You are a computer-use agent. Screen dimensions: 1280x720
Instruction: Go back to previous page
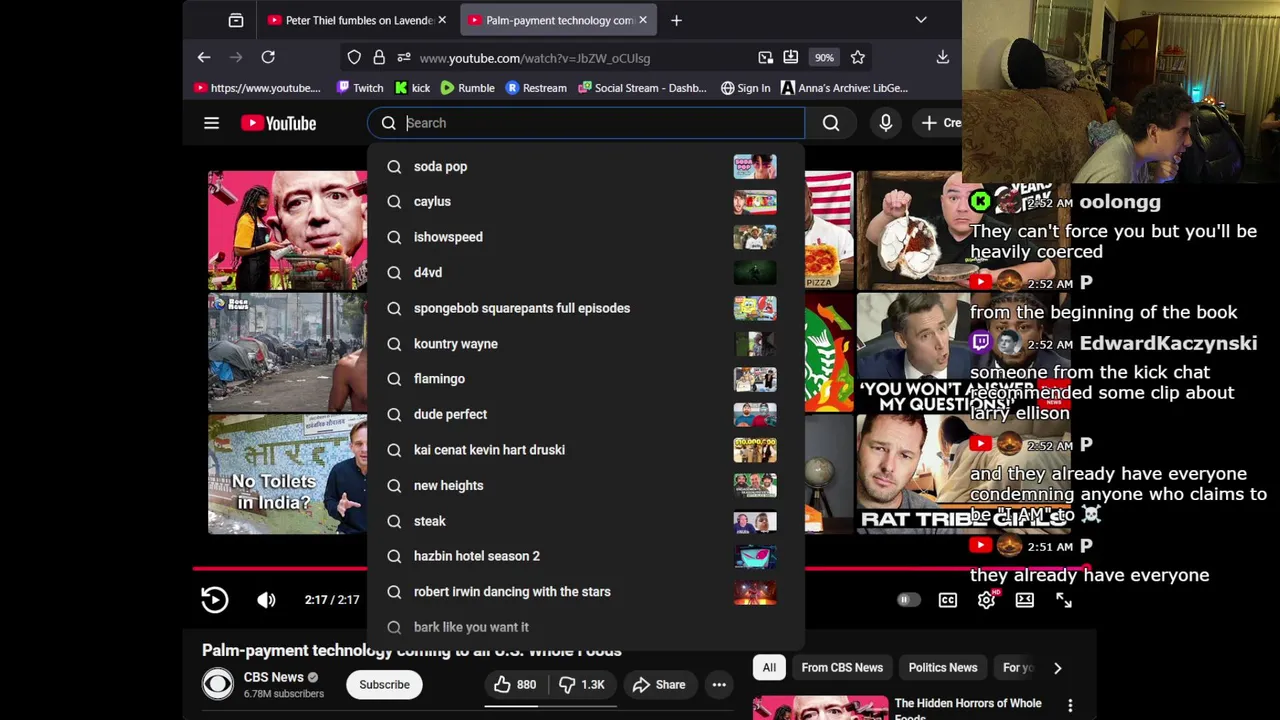coord(204,58)
